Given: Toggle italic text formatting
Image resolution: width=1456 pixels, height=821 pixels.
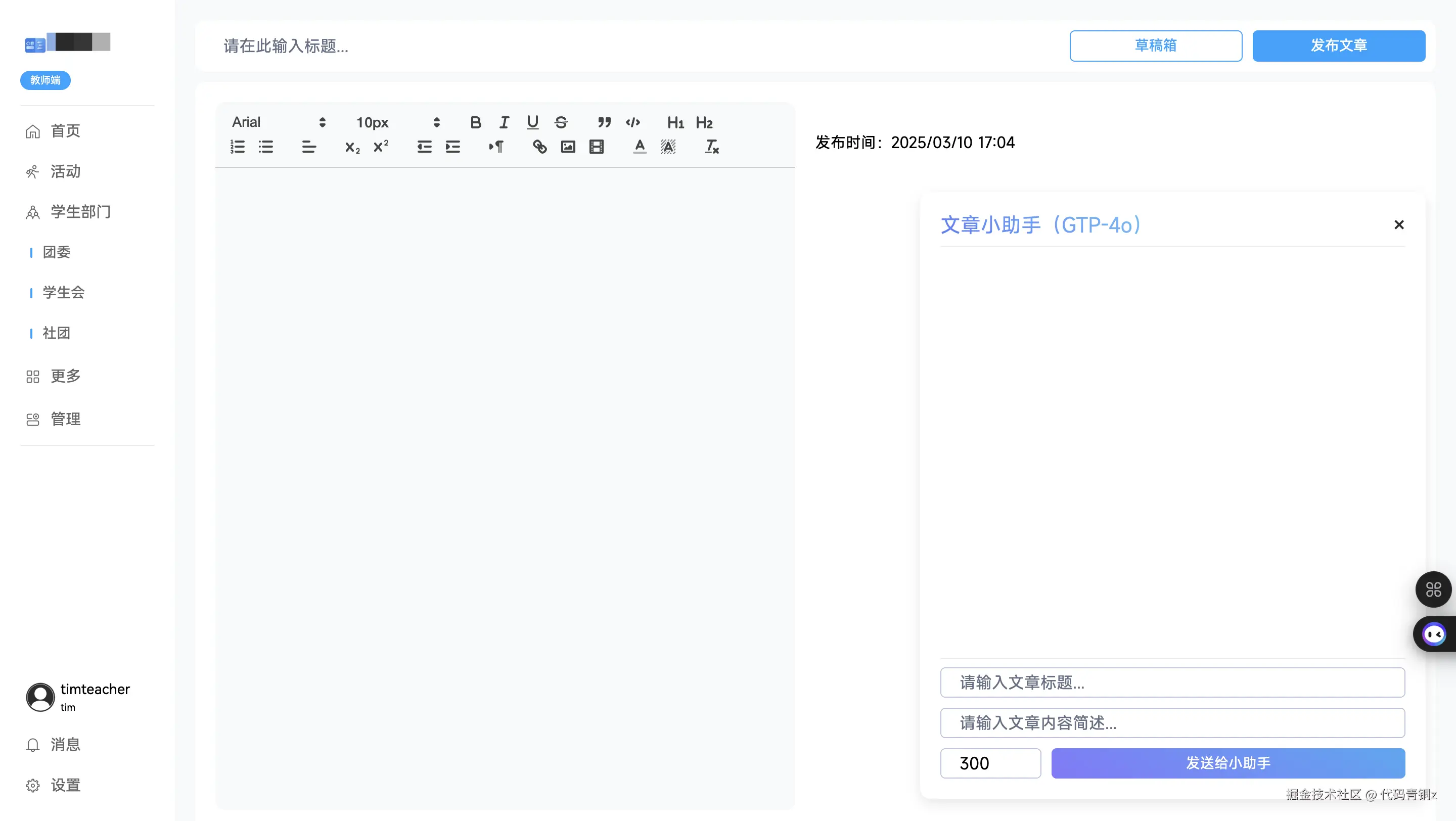Looking at the screenshot, I should [504, 122].
